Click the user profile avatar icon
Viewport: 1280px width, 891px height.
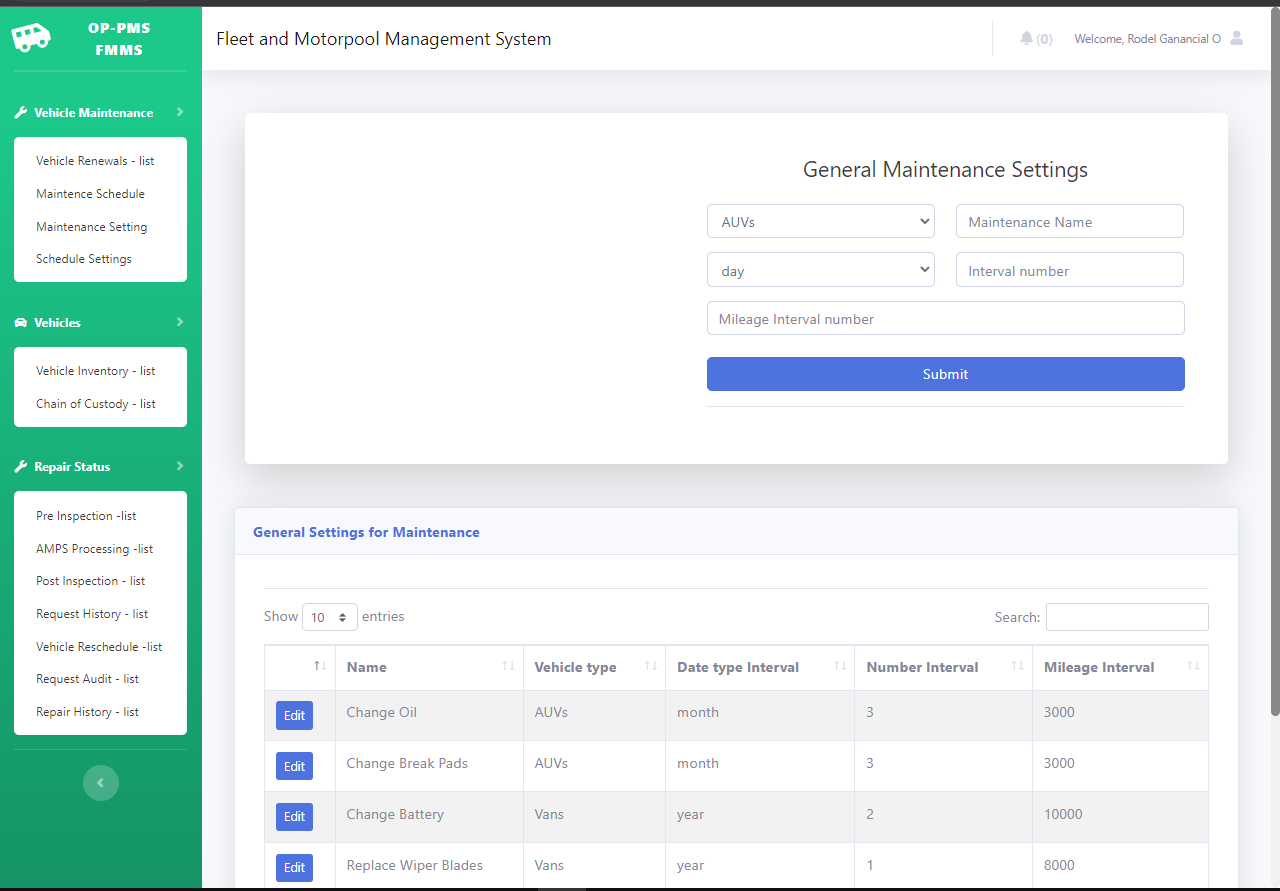1237,38
